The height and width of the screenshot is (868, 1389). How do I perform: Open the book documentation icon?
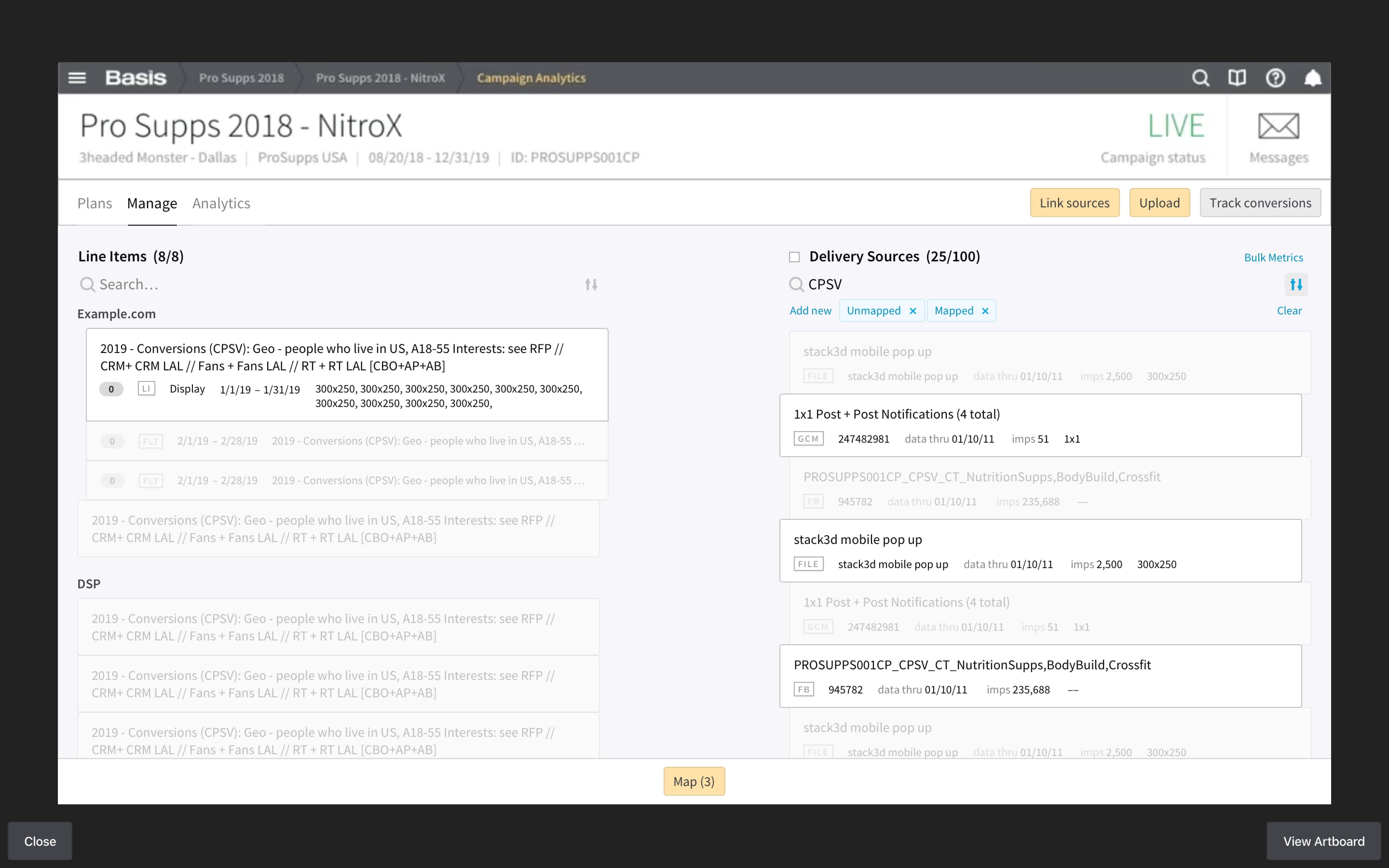tap(1237, 78)
